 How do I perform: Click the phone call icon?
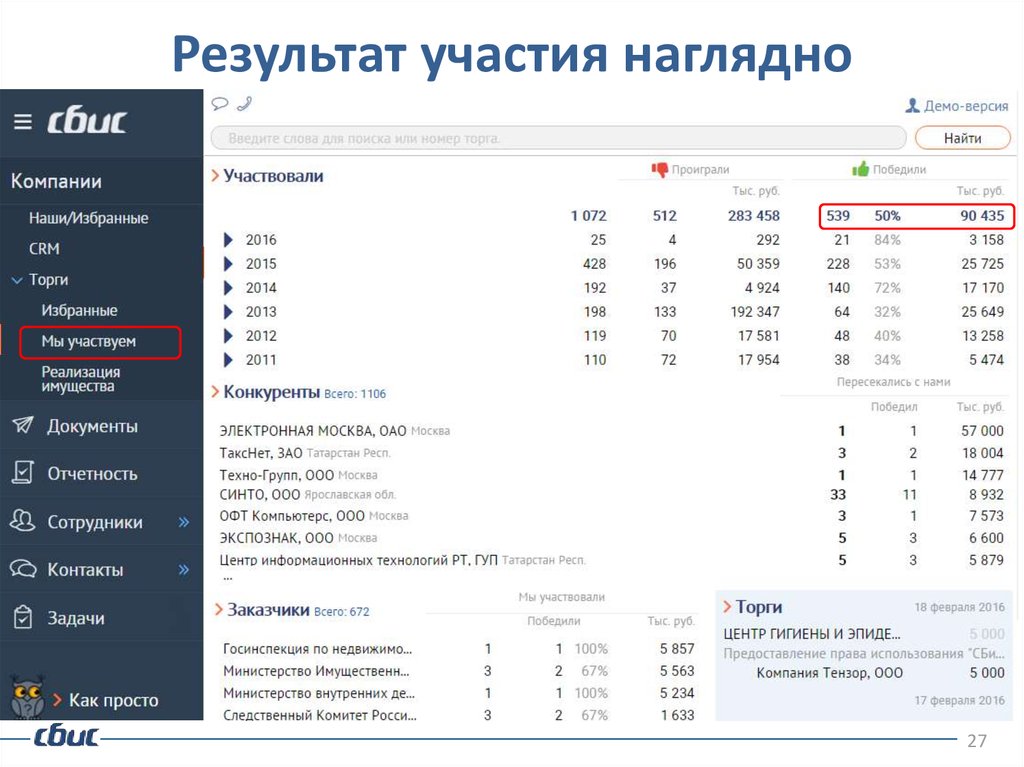[x=243, y=103]
